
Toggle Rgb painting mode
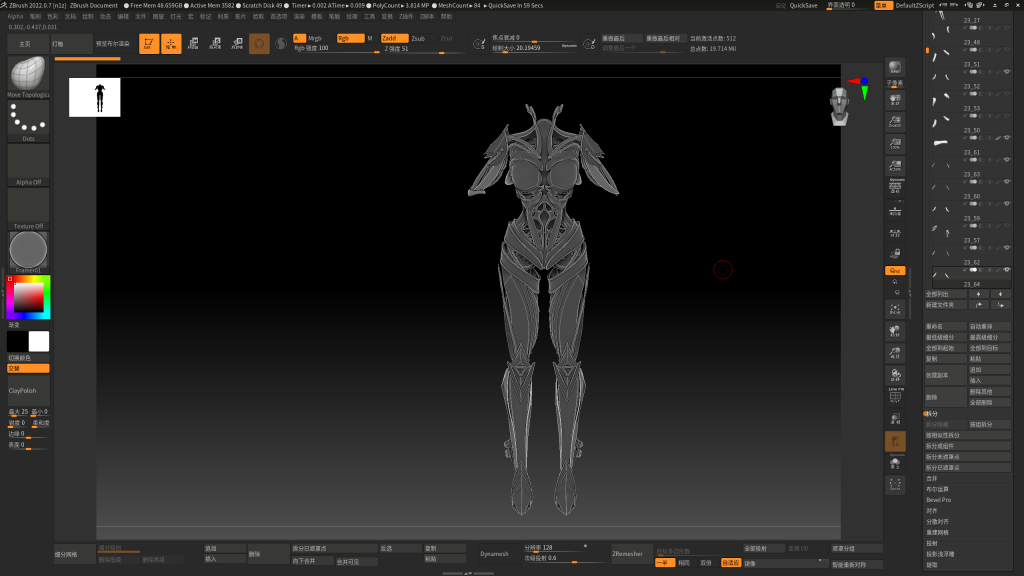point(350,38)
